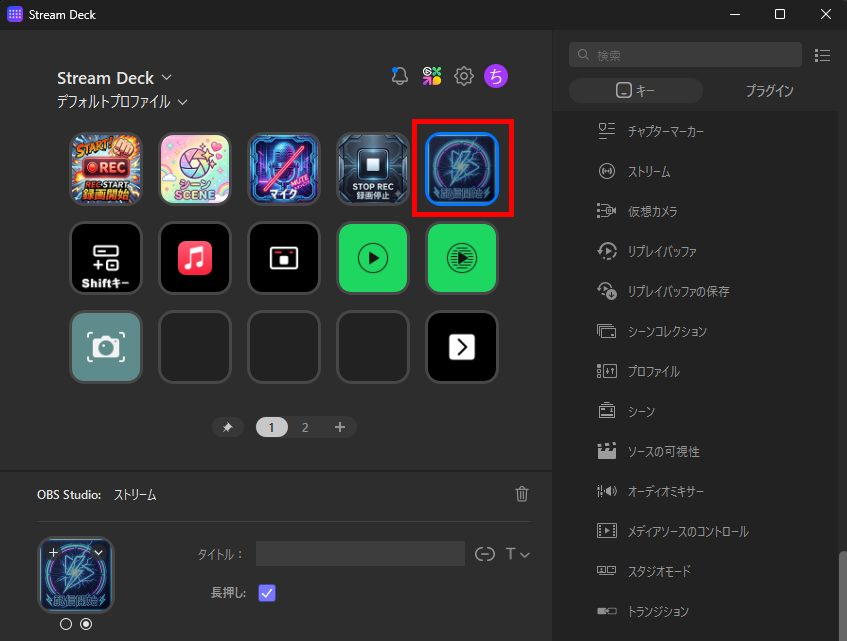Select the microphone mute key
This screenshot has width=847, height=641.
click(284, 169)
